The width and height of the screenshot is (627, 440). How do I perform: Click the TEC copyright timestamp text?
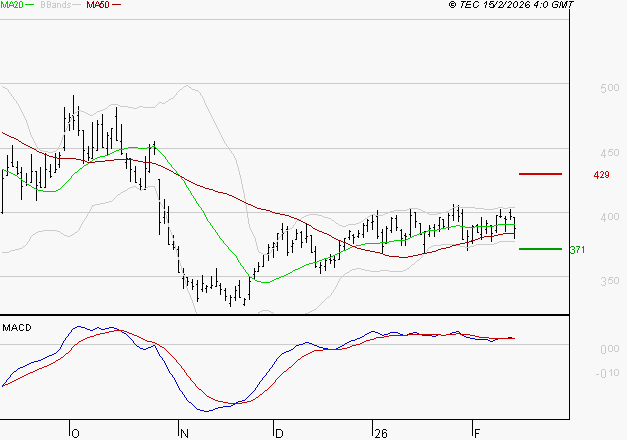pos(511,4)
